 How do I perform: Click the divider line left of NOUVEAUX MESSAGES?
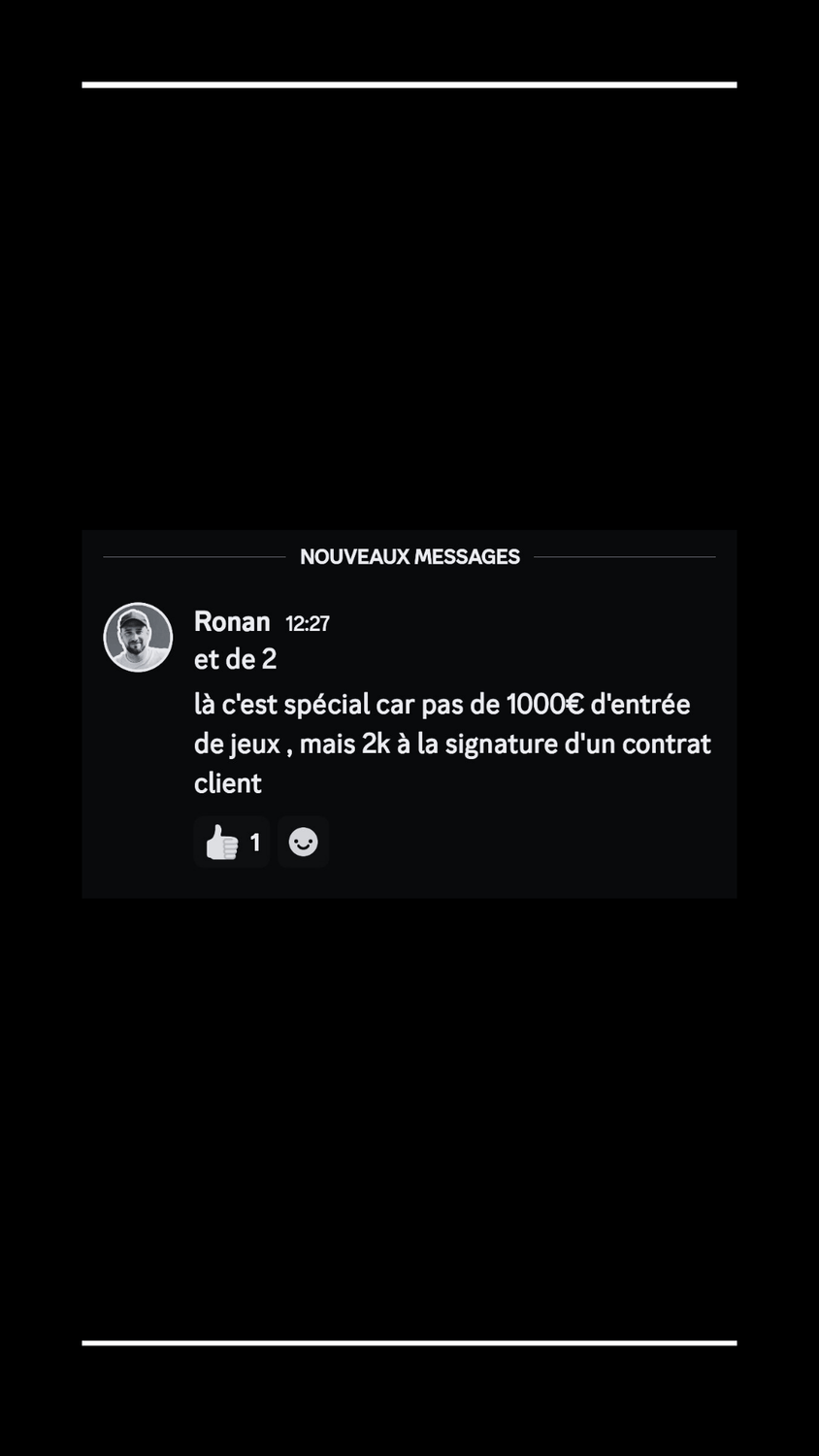pos(194,556)
